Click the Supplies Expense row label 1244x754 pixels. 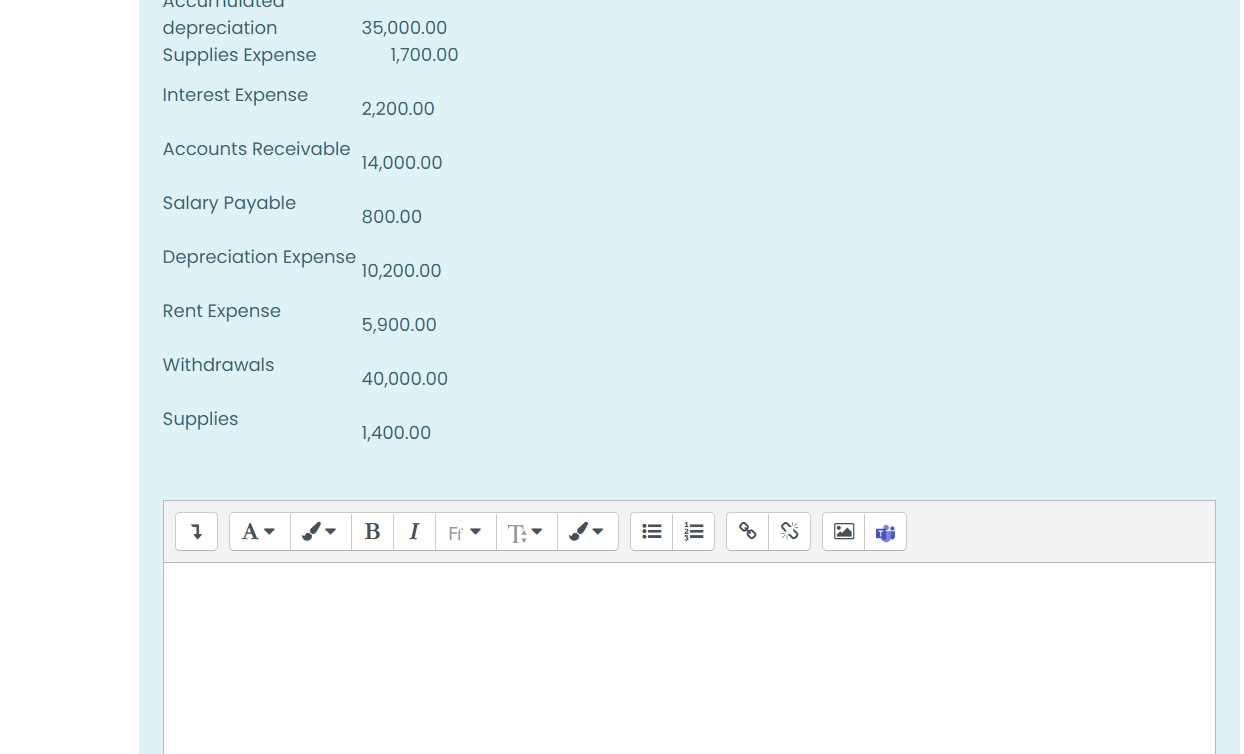(x=239, y=55)
